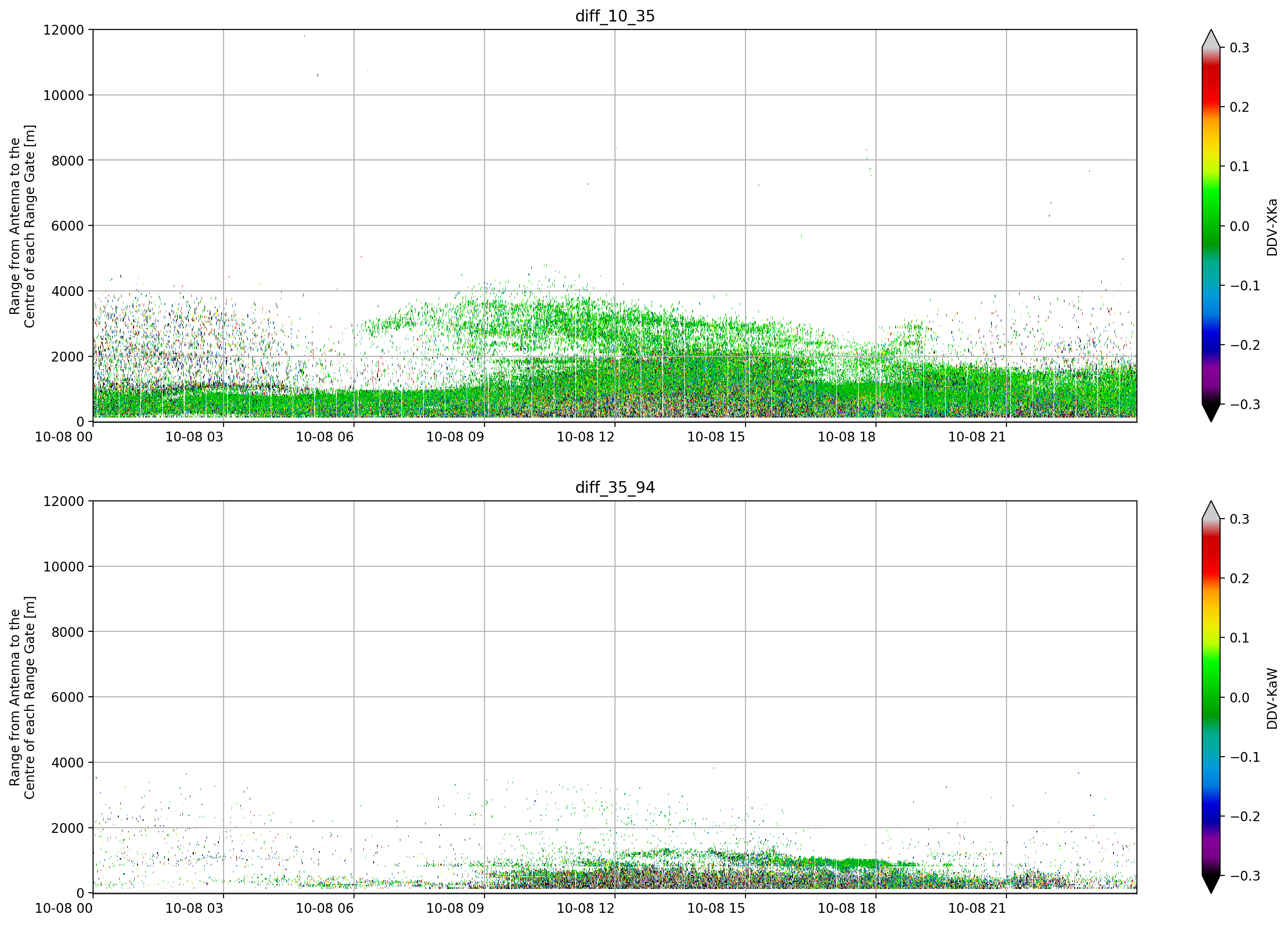Image resolution: width=1288 pixels, height=925 pixels.
Task: Click the '10-08 12' x-tick under diff_35_94
Action: [586, 908]
